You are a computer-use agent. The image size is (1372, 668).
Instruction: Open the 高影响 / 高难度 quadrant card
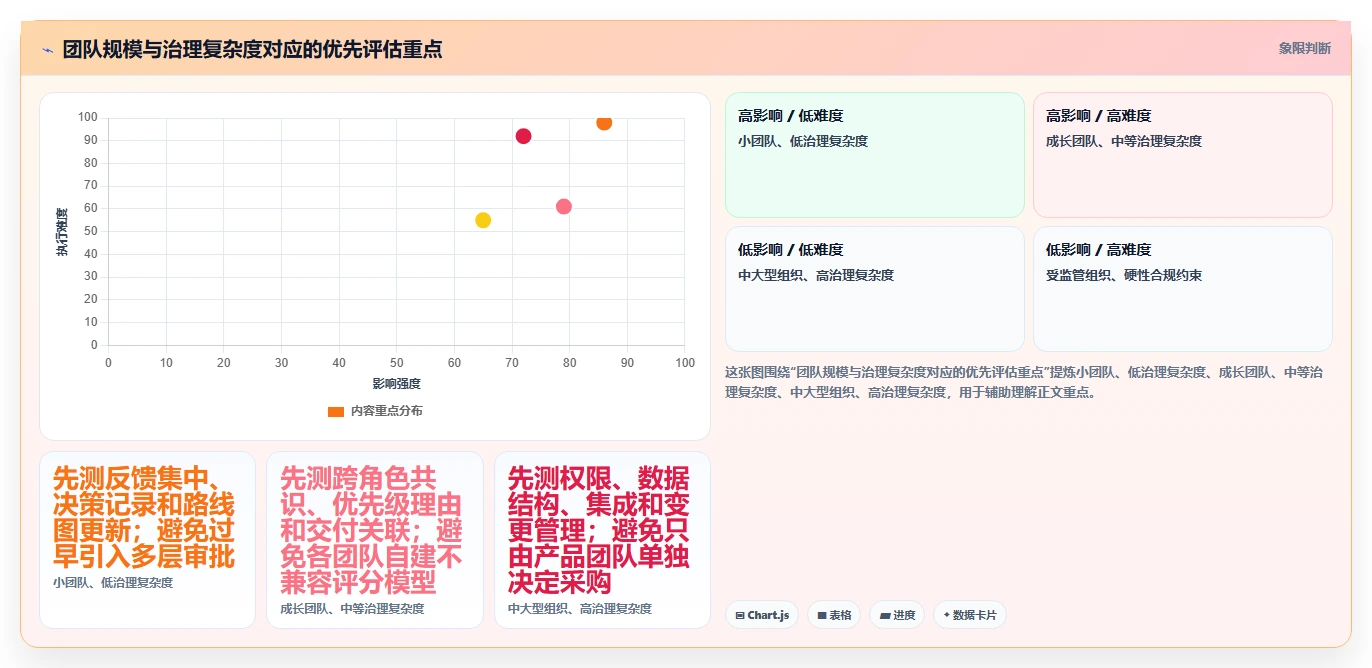click(1183, 155)
